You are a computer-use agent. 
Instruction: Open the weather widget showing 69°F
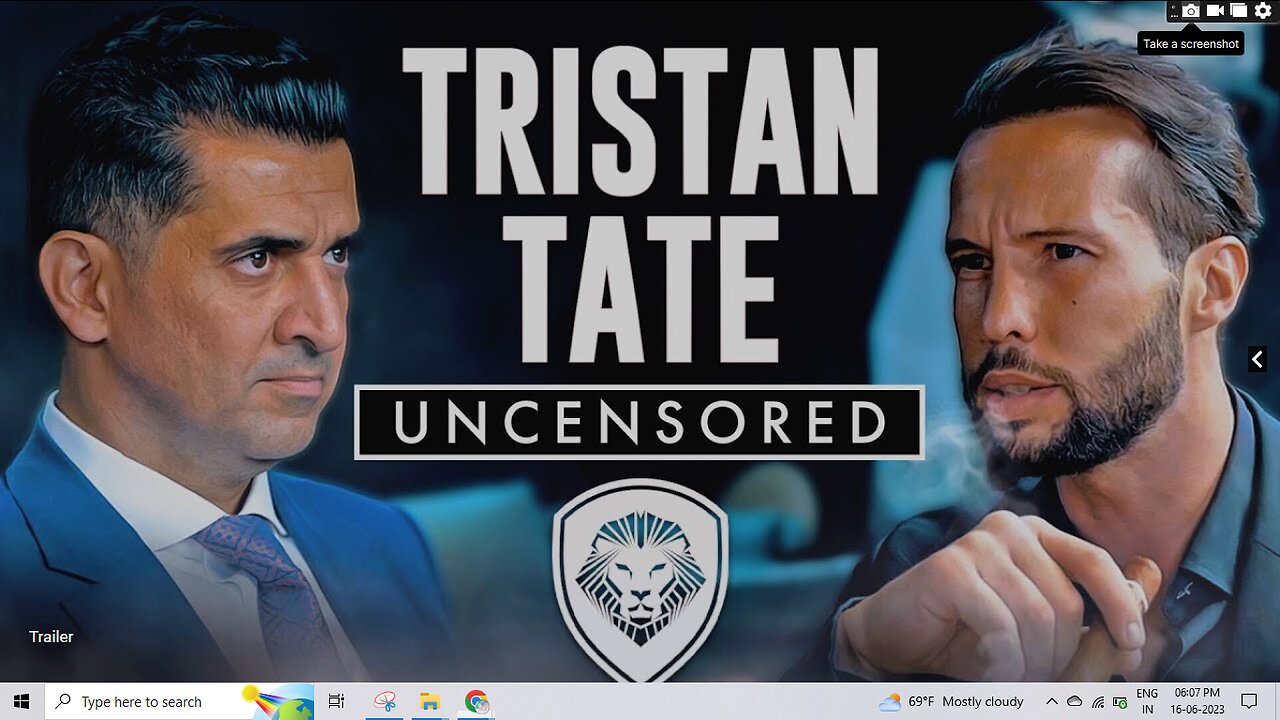(950, 701)
